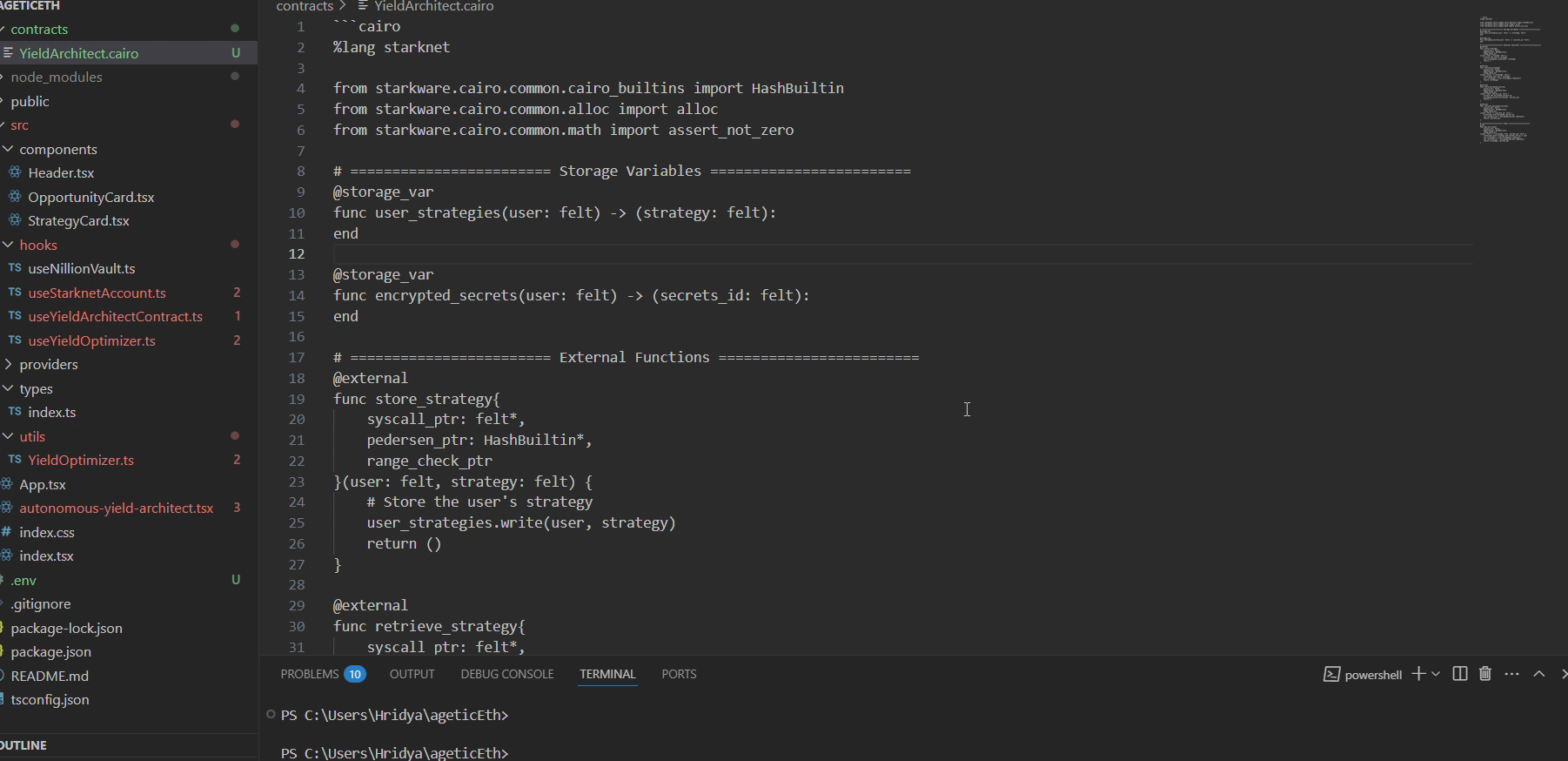
Task: Click line number 19 in gutter
Action: (x=297, y=399)
